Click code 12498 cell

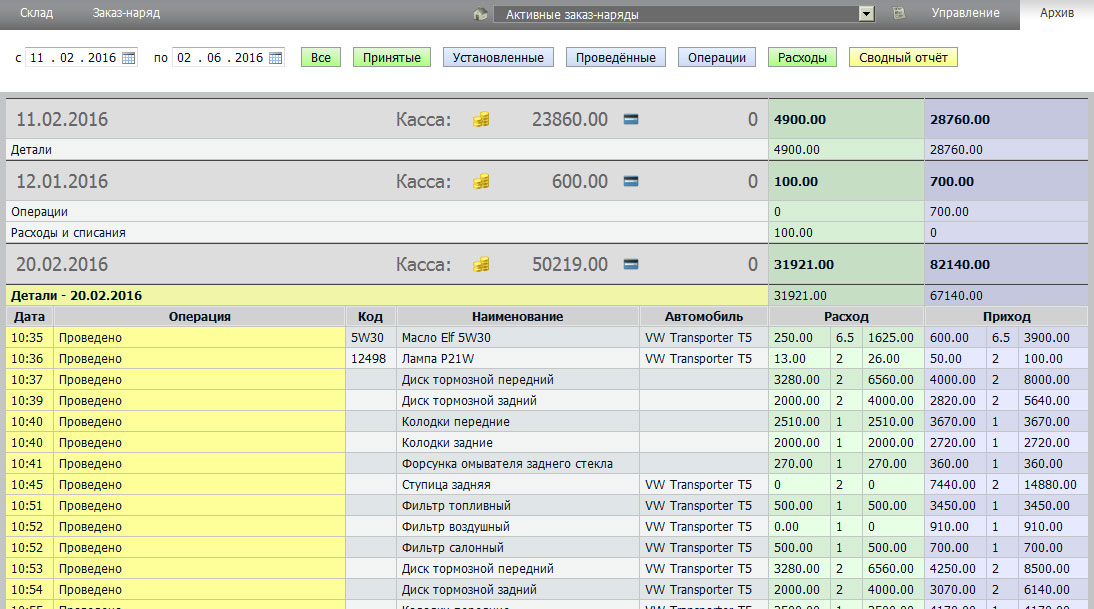tap(370, 359)
